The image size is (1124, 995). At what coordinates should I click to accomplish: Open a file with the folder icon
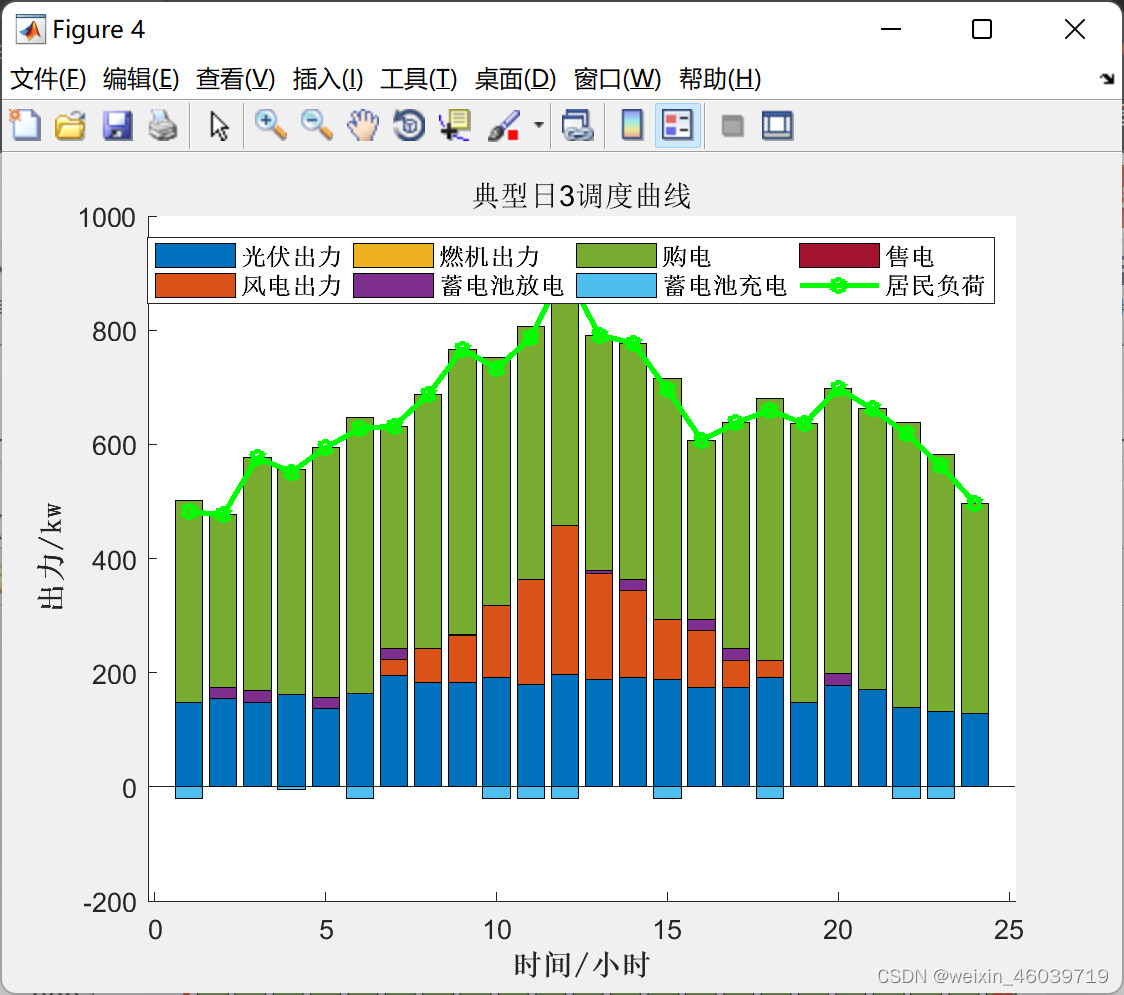(70, 125)
